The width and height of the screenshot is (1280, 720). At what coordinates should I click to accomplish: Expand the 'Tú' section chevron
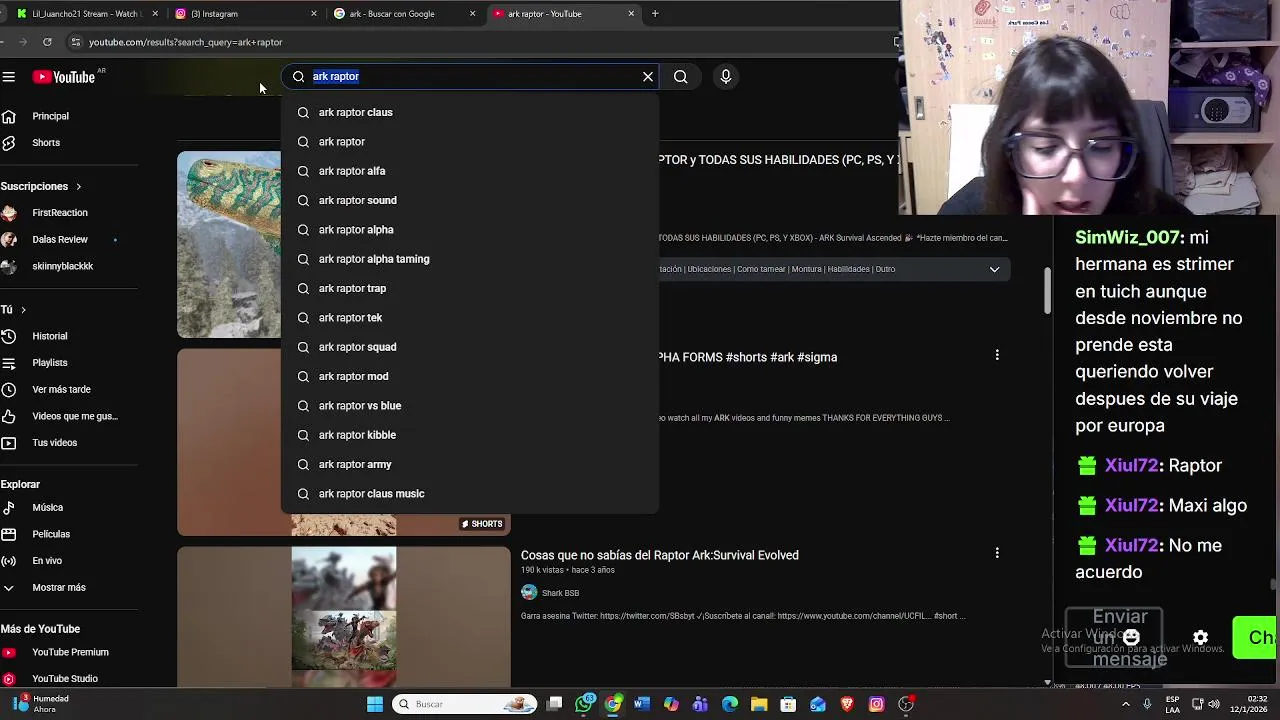[22, 310]
